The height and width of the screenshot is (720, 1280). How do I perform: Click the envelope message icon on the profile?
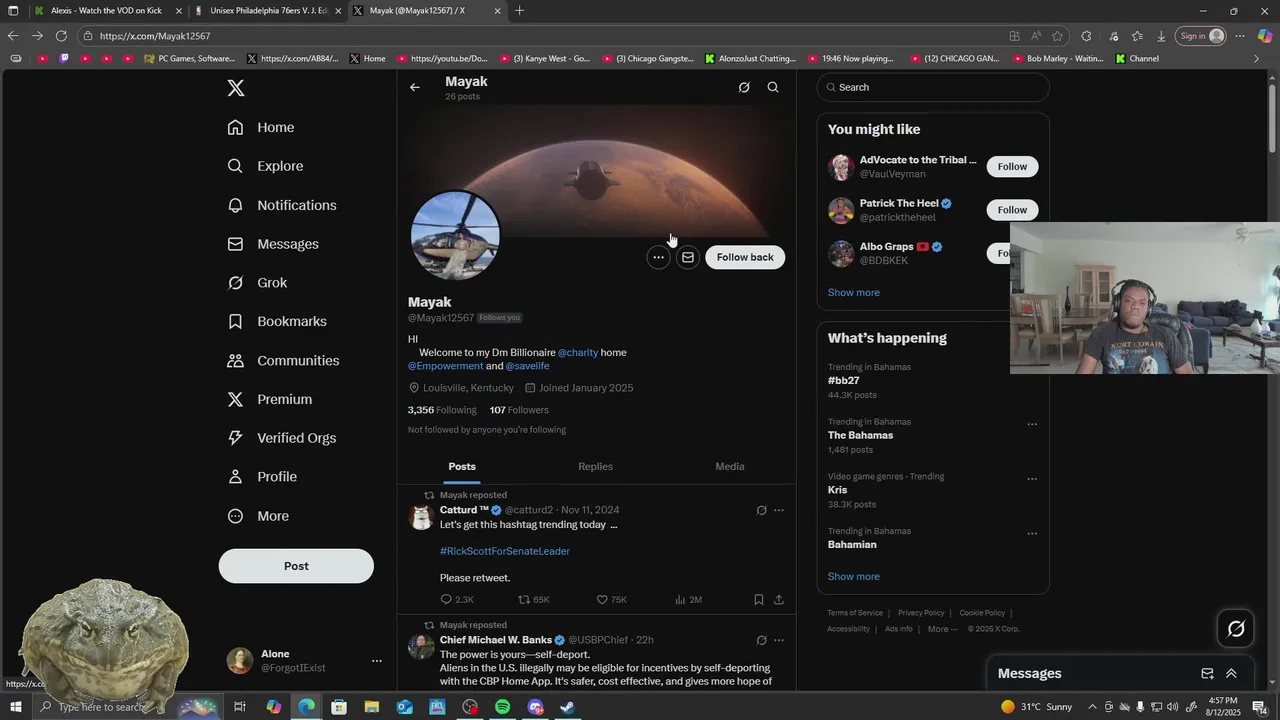pyautogui.click(x=688, y=257)
